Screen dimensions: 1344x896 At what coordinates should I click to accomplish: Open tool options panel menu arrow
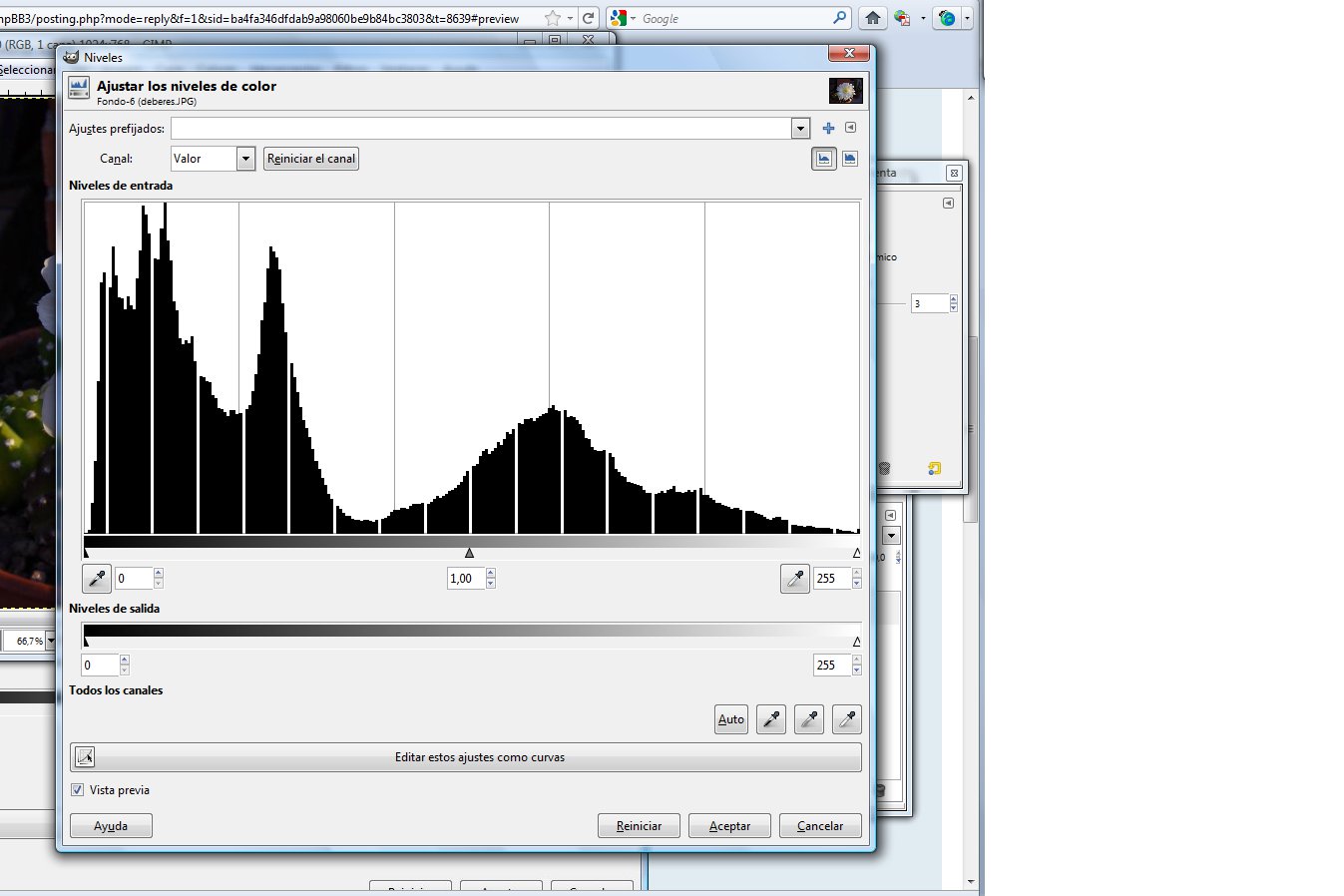coord(948,203)
